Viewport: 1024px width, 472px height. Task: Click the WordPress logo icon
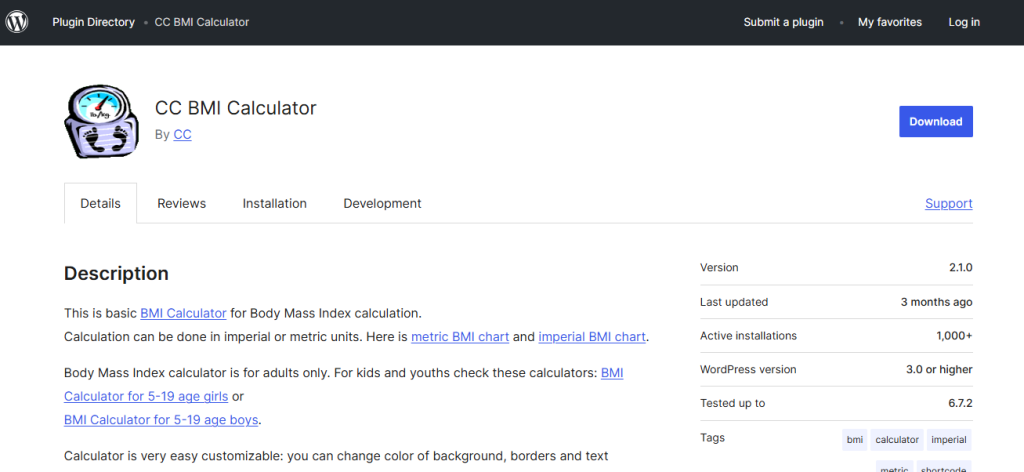click(17, 22)
